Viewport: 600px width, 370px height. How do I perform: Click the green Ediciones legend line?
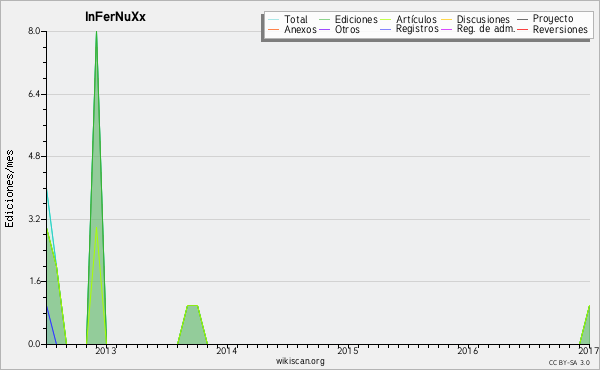[x=324, y=19]
